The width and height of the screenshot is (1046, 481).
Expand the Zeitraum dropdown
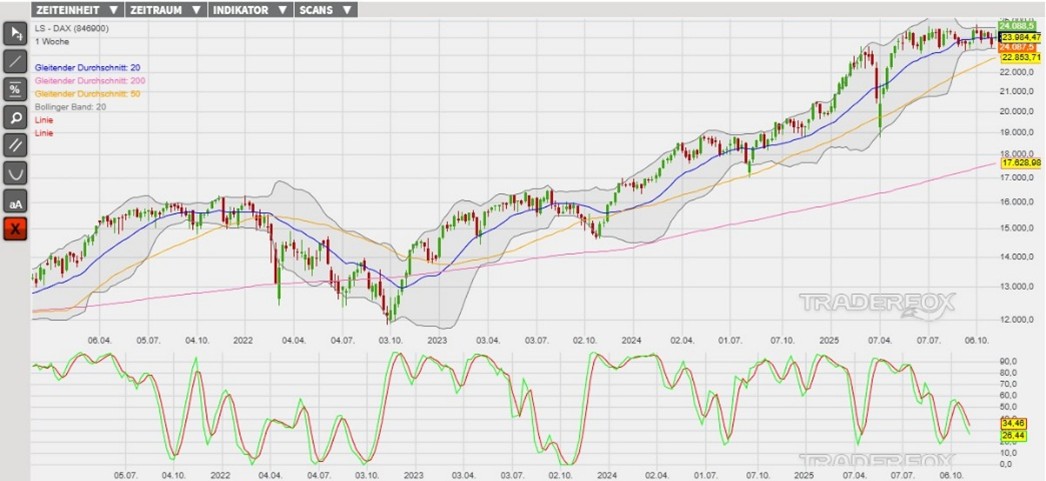pos(167,10)
